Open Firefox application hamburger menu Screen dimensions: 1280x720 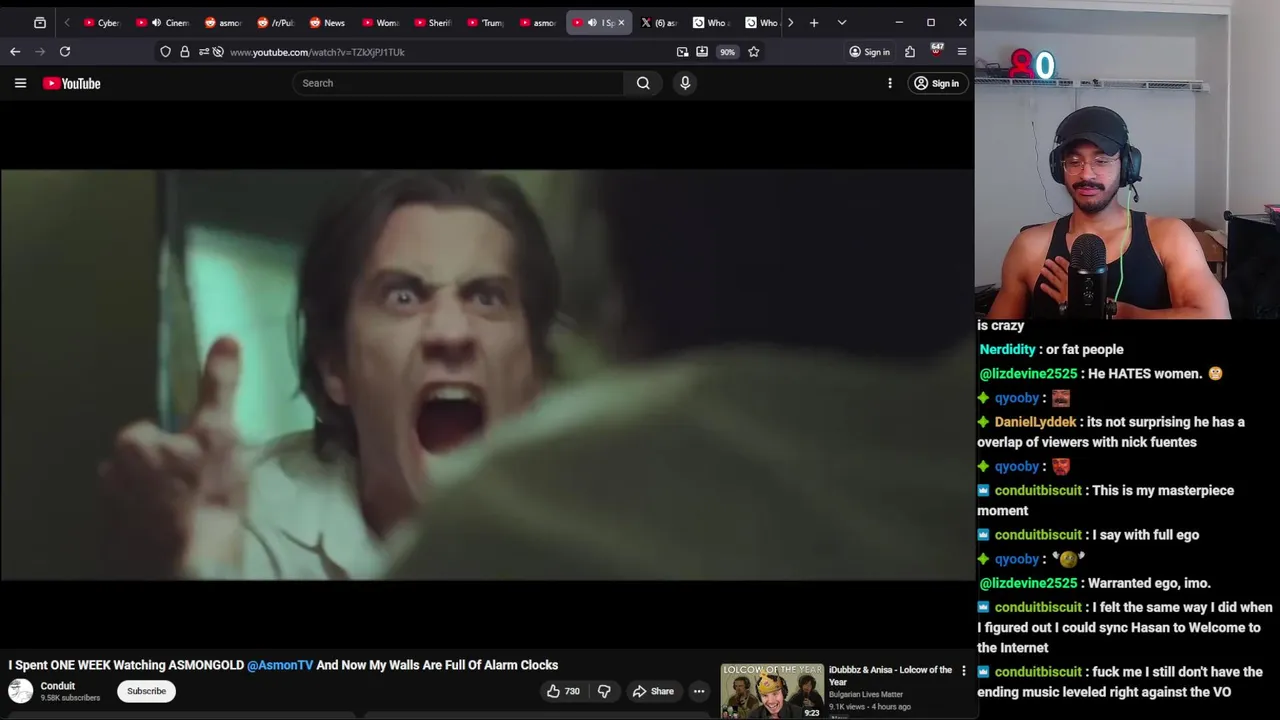click(962, 52)
